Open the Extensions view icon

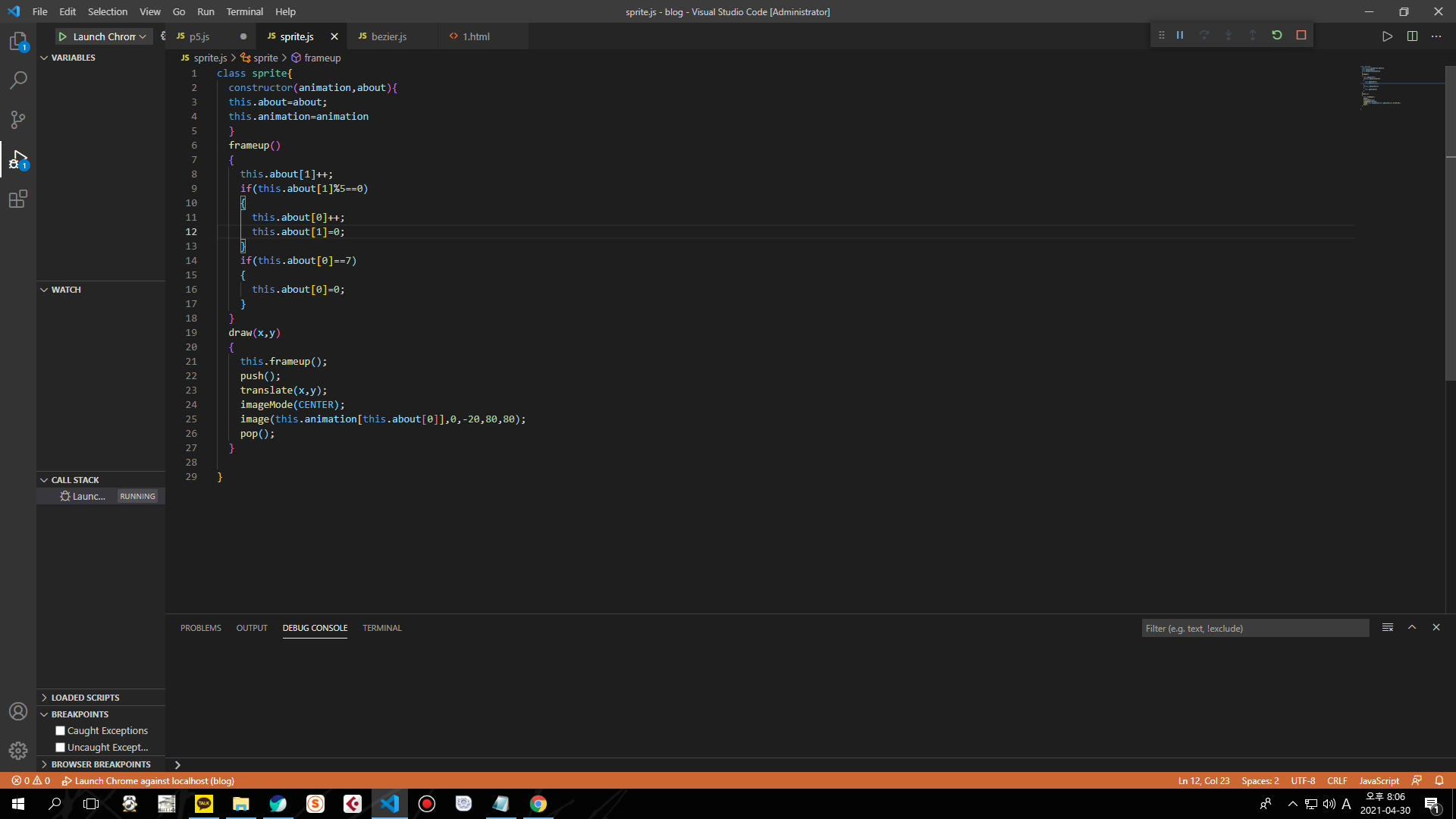click(x=18, y=199)
